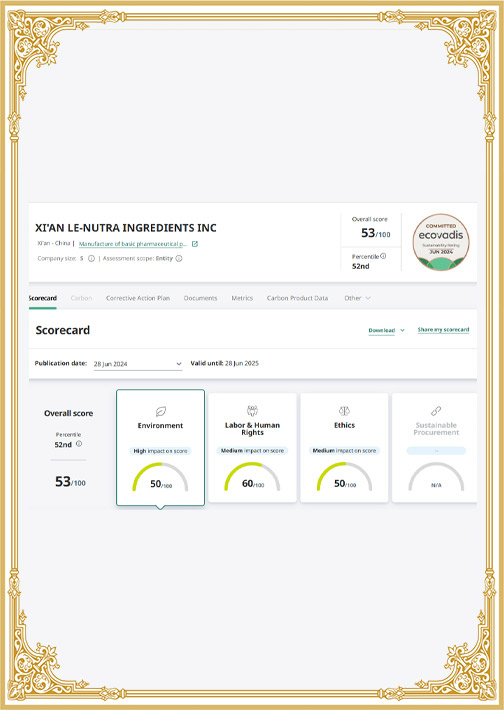
Task: Click the scales icon on Ethics card
Action: coord(344,411)
